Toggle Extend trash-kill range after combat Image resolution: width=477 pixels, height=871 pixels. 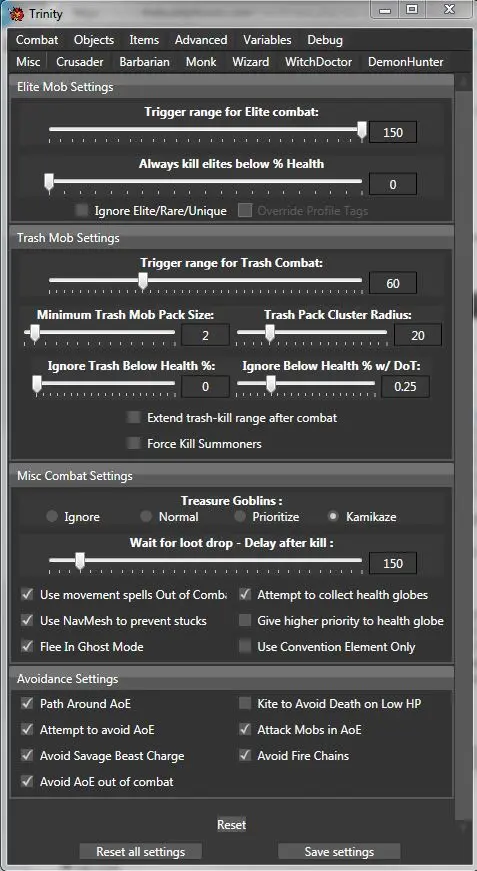click(133, 417)
